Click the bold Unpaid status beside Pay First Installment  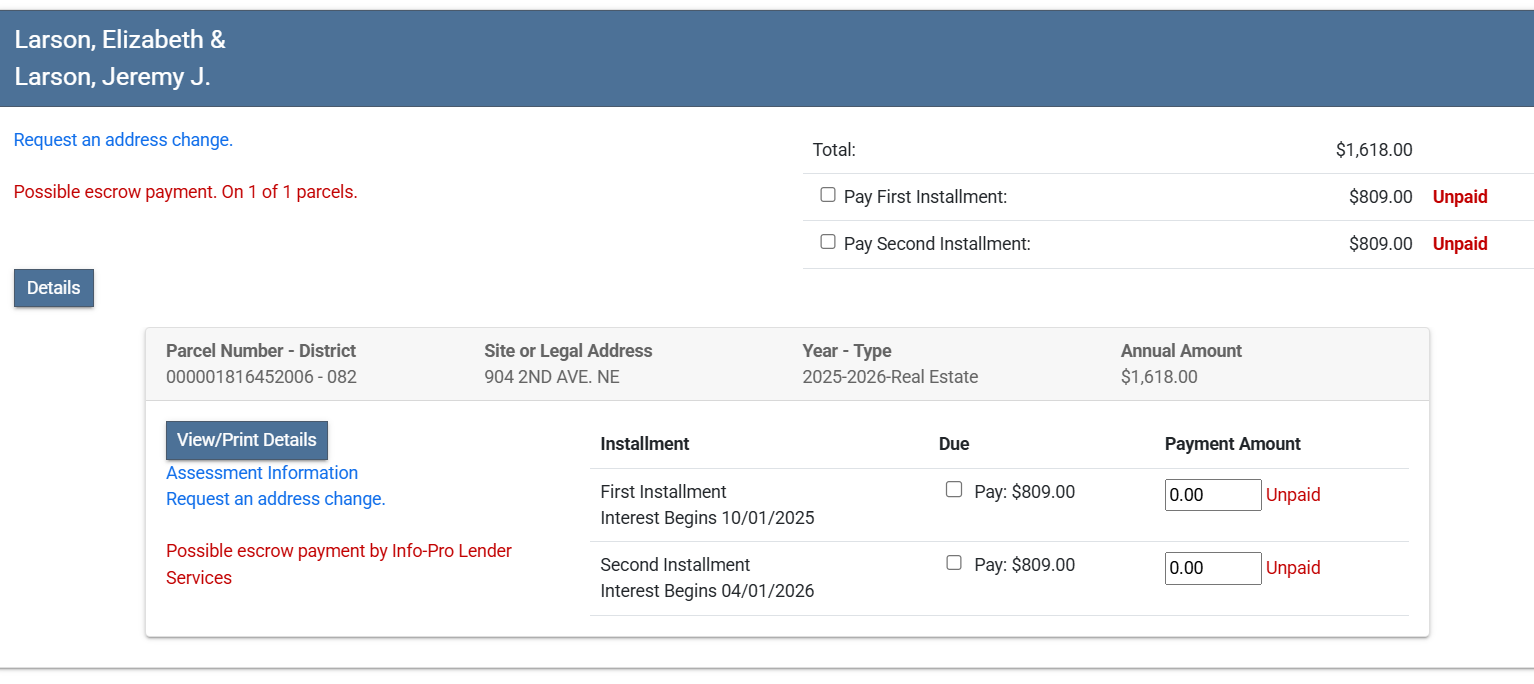(1459, 197)
